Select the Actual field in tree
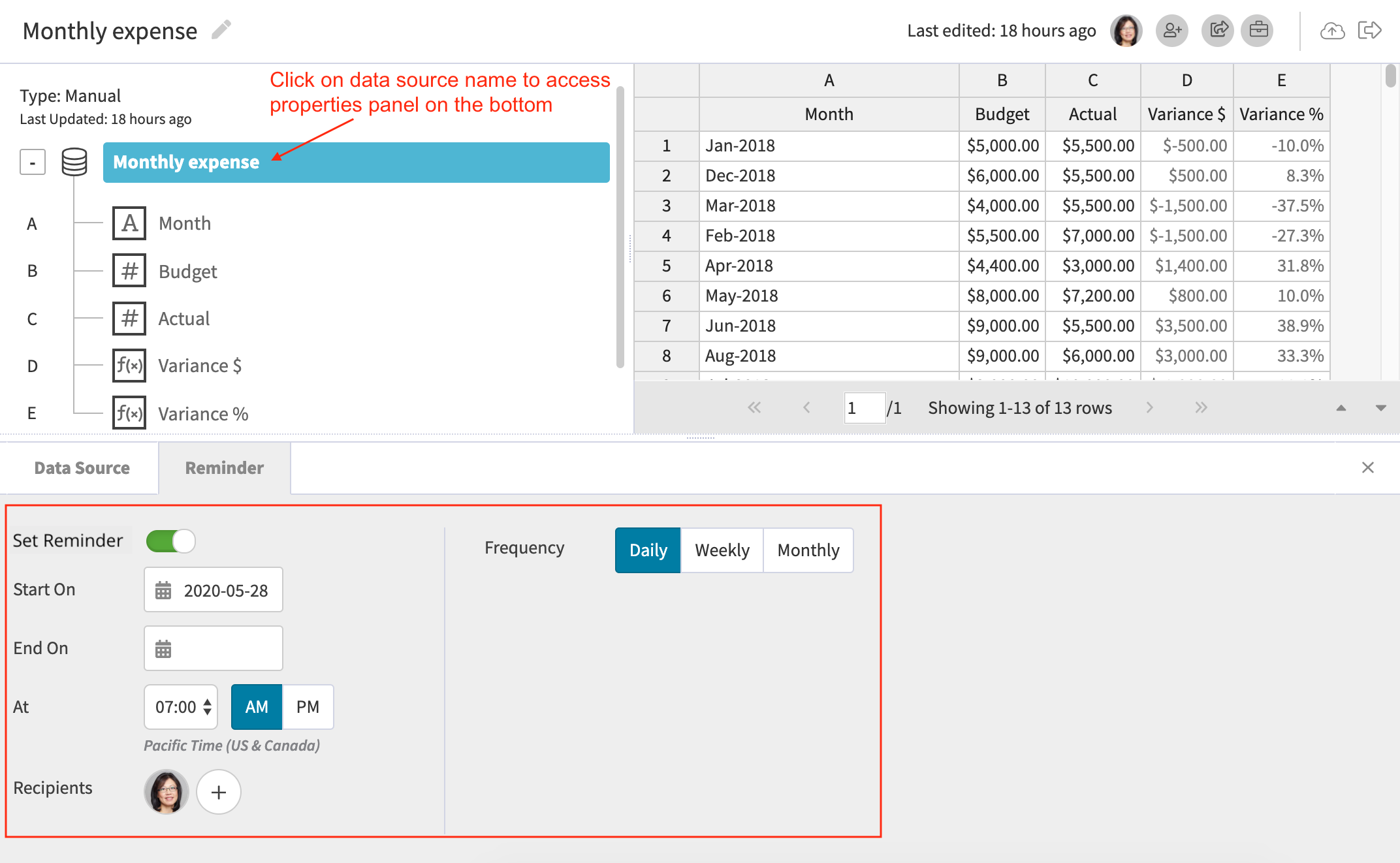This screenshot has height=863, width=1400. pos(184,319)
